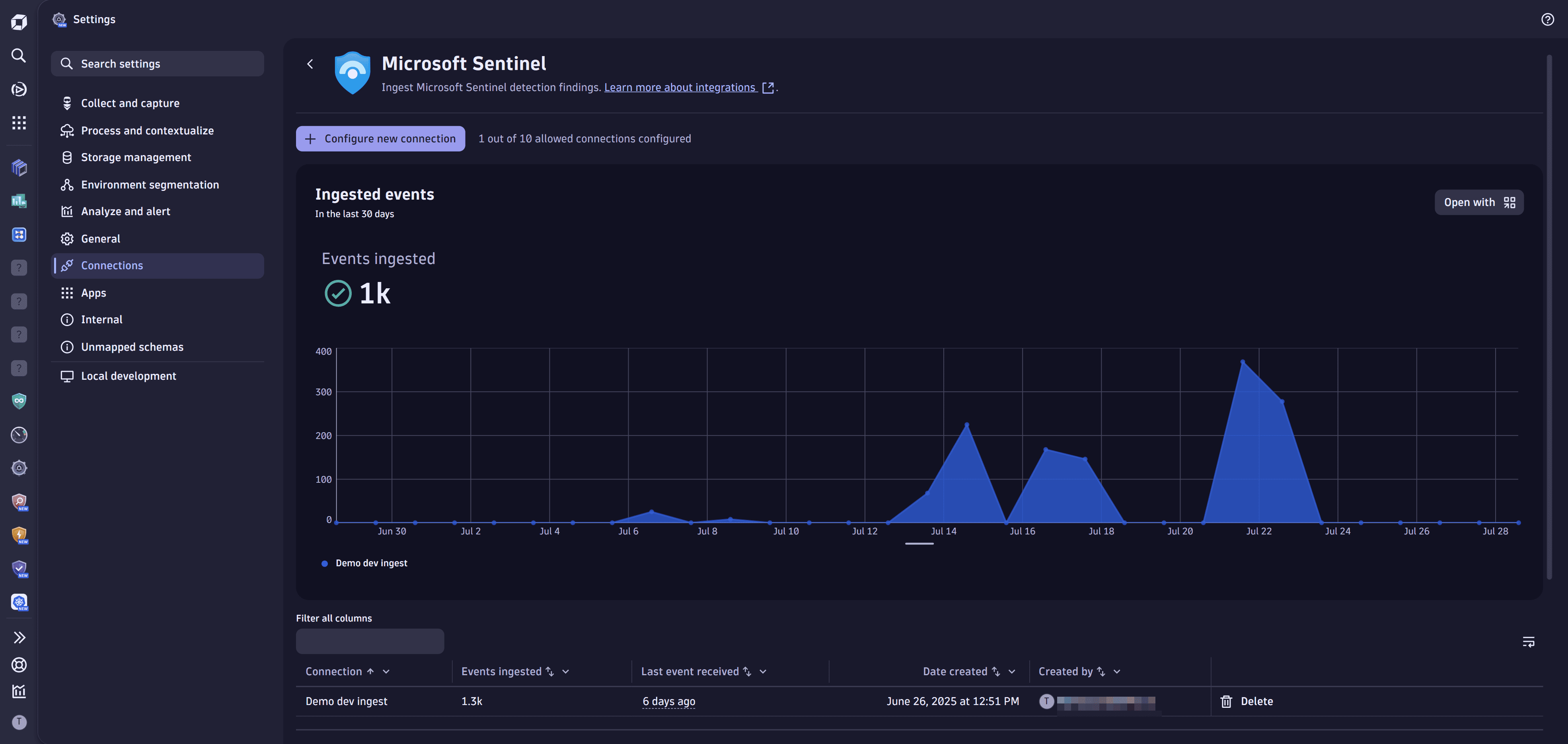Viewport: 1568px width, 744px height.
Task: Click the allowed connections configured text
Action: 584,138
